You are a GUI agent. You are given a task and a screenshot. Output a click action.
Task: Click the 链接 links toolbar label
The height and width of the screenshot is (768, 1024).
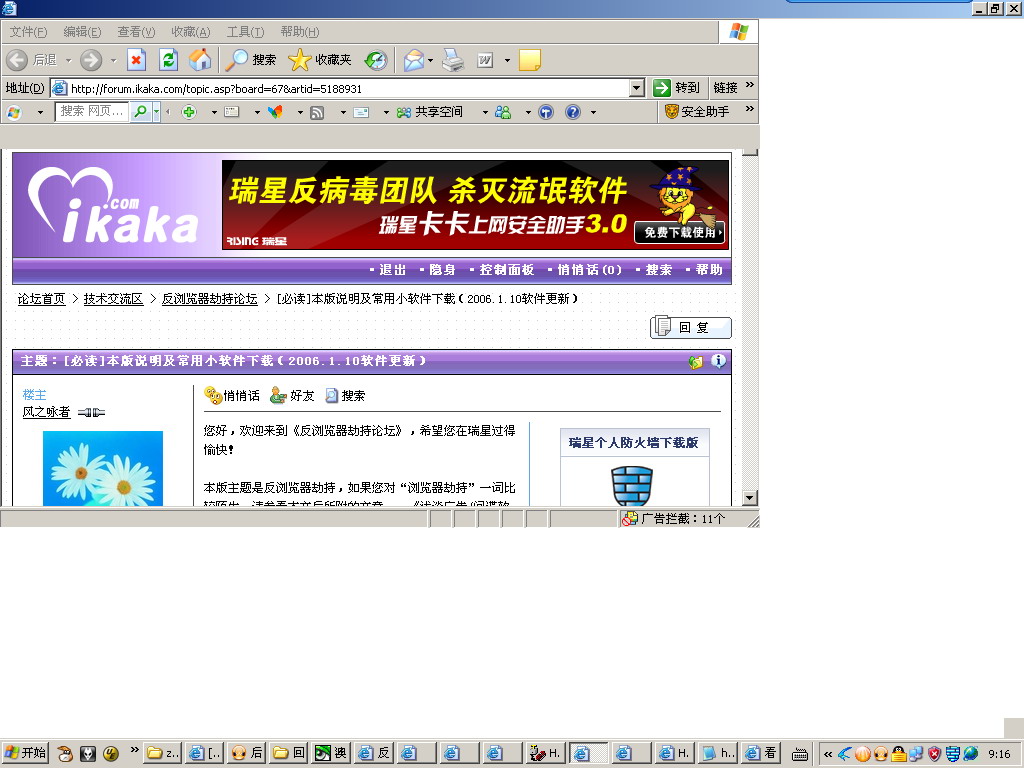point(725,88)
